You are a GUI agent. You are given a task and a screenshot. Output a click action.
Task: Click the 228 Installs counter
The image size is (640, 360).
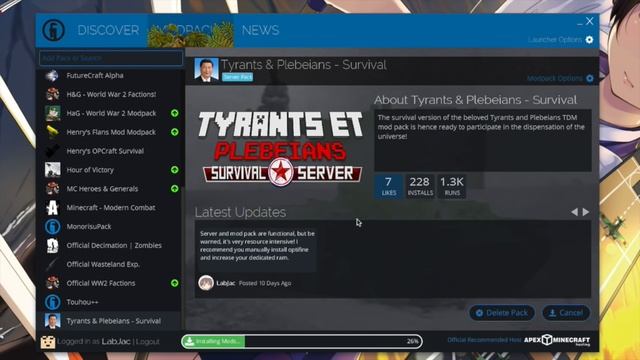[x=420, y=186]
